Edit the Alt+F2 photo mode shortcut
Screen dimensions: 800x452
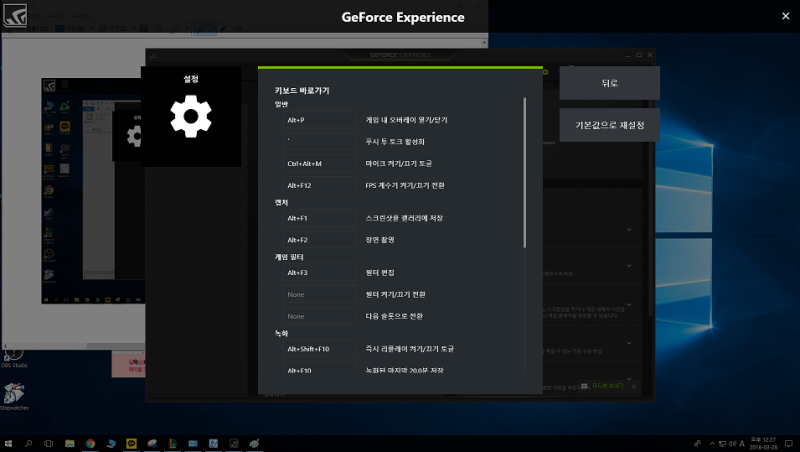coord(319,240)
